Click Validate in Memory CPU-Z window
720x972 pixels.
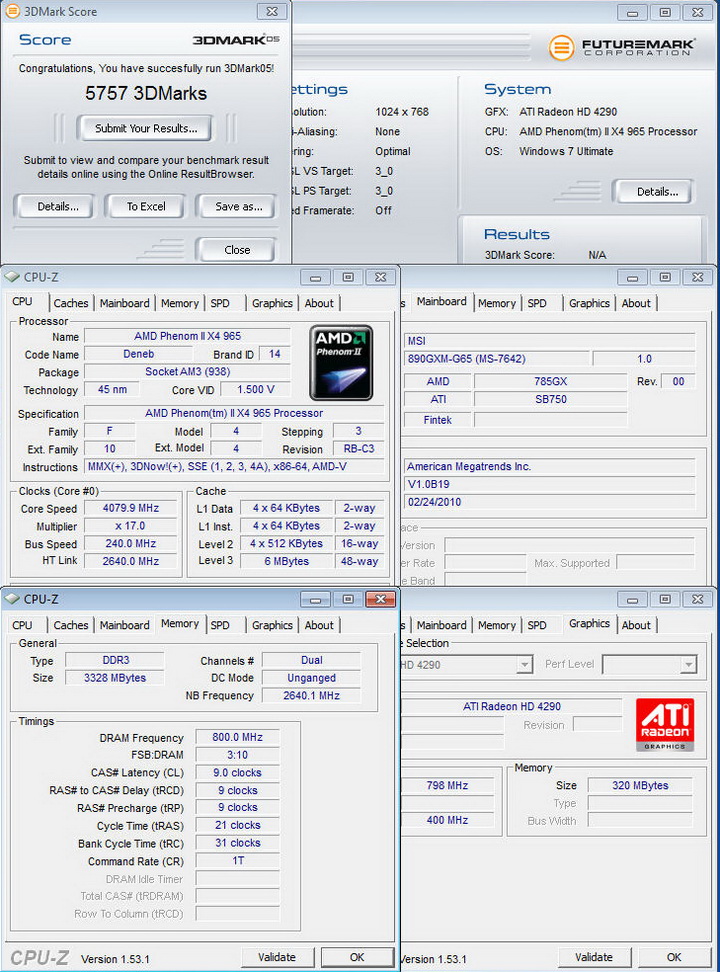277,957
